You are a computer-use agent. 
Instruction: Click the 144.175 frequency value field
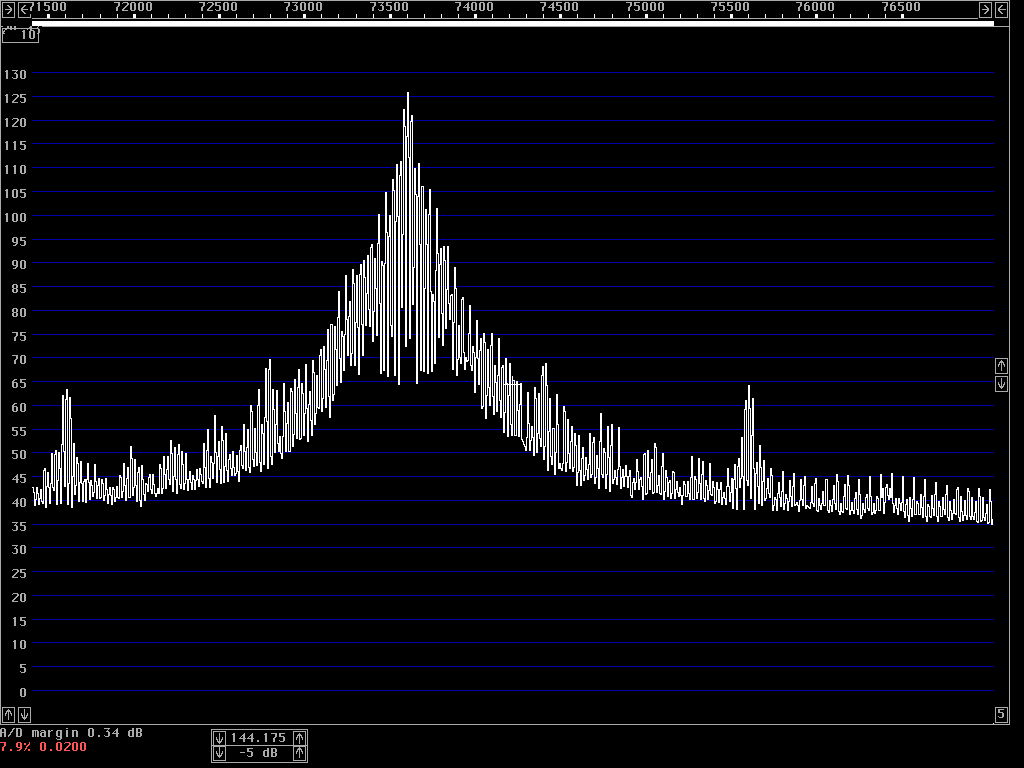point(259,738)
